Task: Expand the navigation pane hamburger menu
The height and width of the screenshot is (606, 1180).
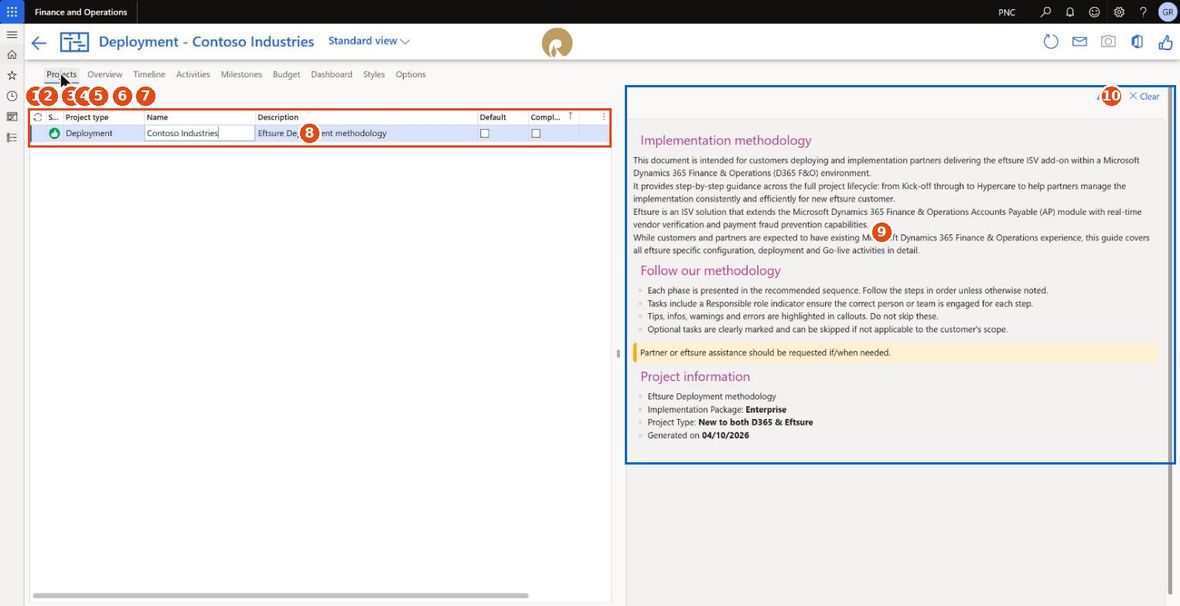Action: coord(12,35)
